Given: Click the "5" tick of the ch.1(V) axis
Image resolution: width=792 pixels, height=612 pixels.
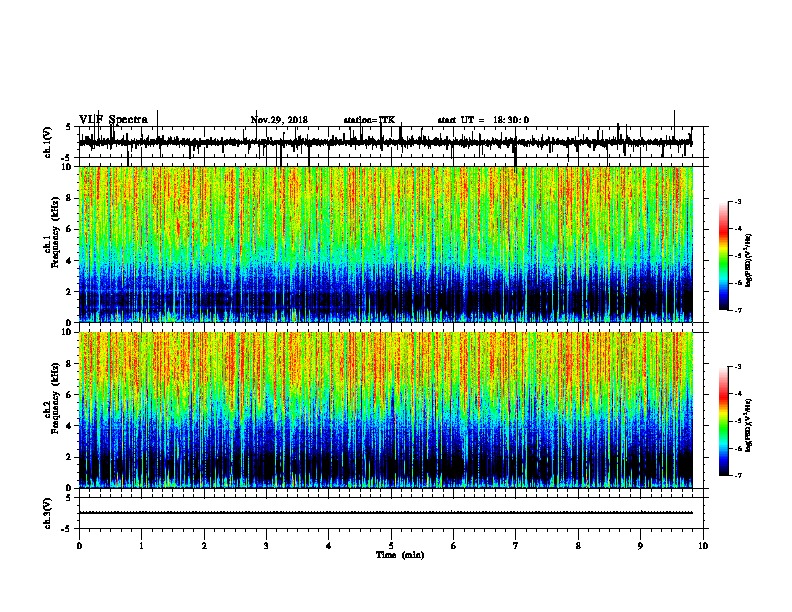Looking at the screenshot, I should [68, 127].
